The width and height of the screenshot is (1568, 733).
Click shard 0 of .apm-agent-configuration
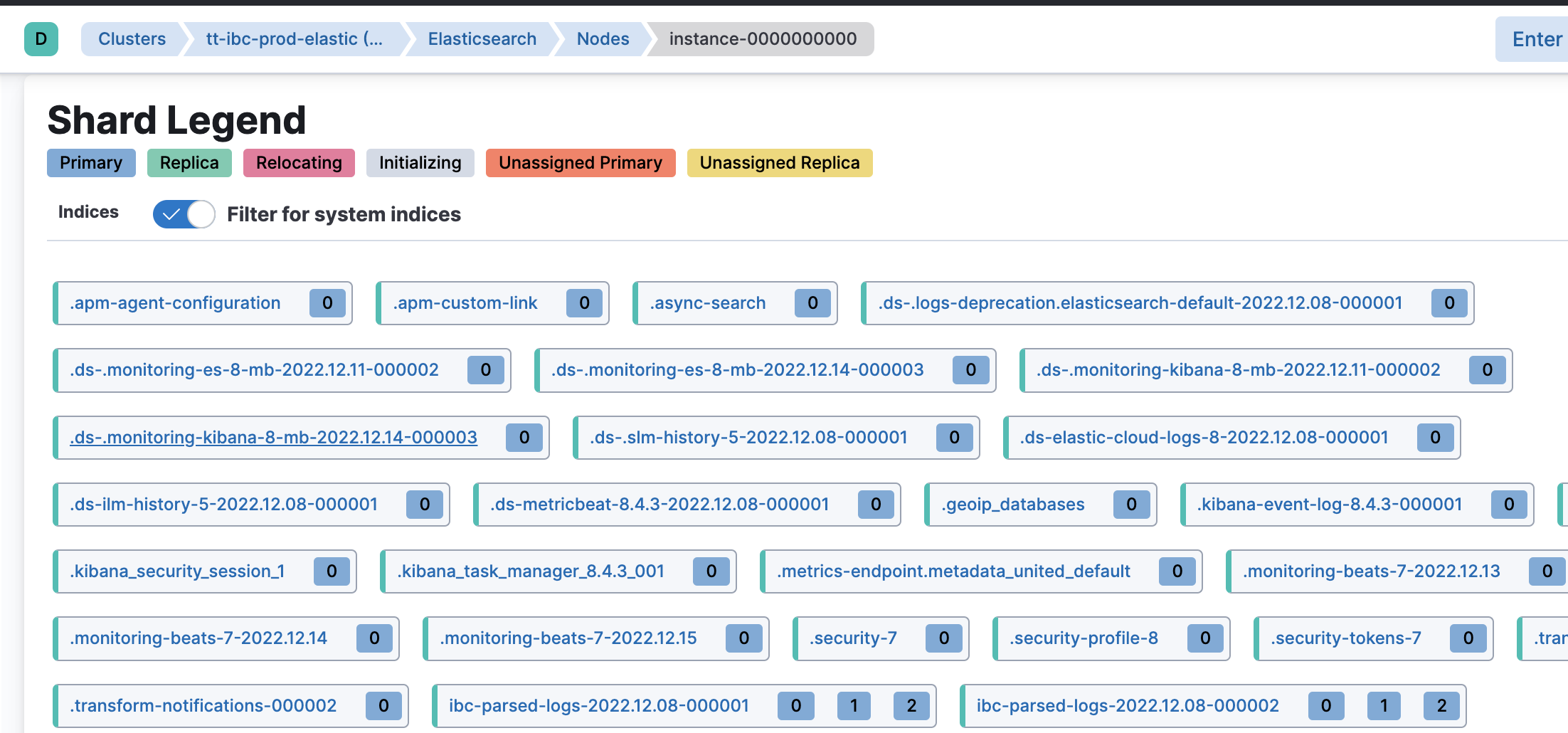[327, 303]
